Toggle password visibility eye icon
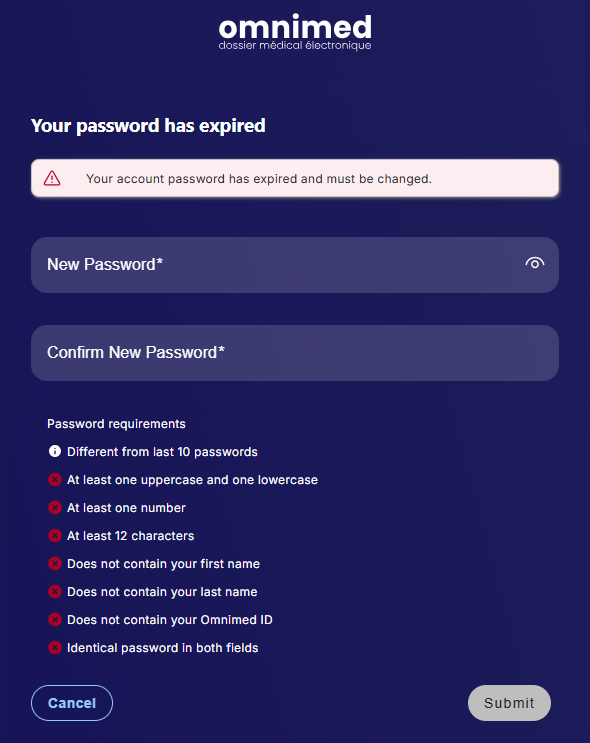 pyautogui.click(x=535, y=263)
